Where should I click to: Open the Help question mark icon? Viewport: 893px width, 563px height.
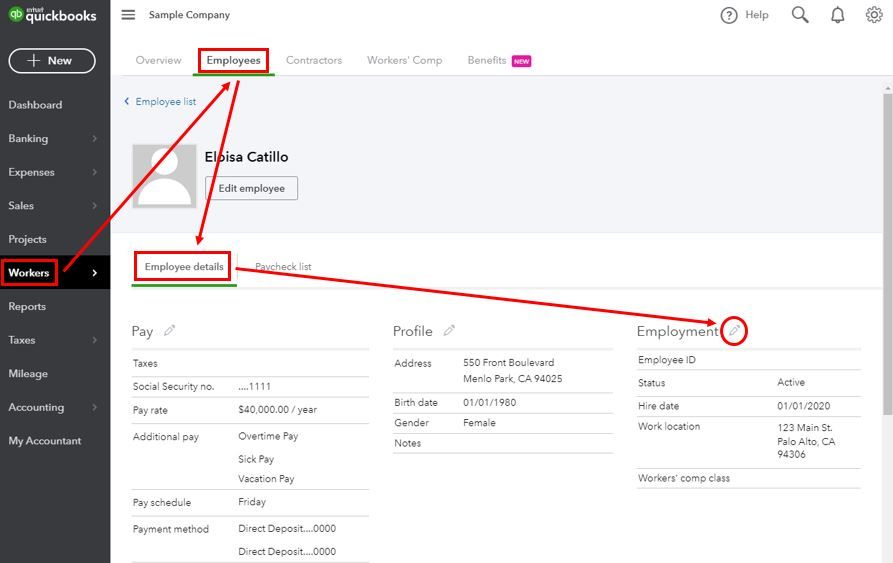tap(728, 15)
